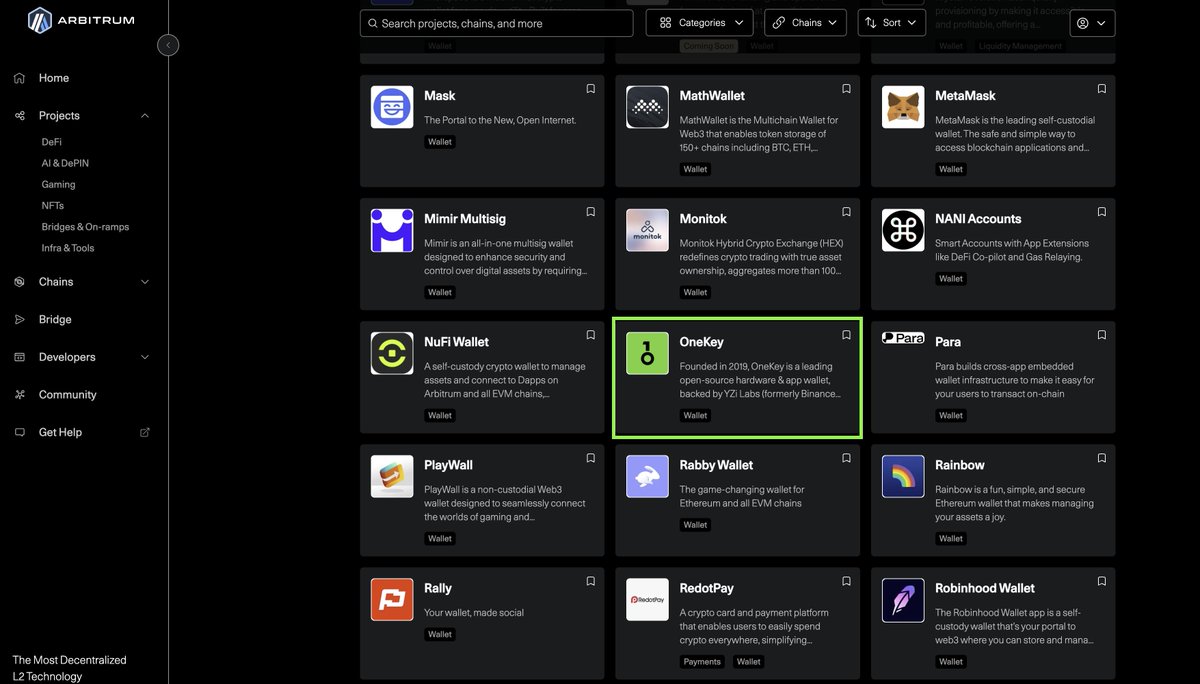Bookmark the Mask project
1200x684 pixels.
(590, 89)
